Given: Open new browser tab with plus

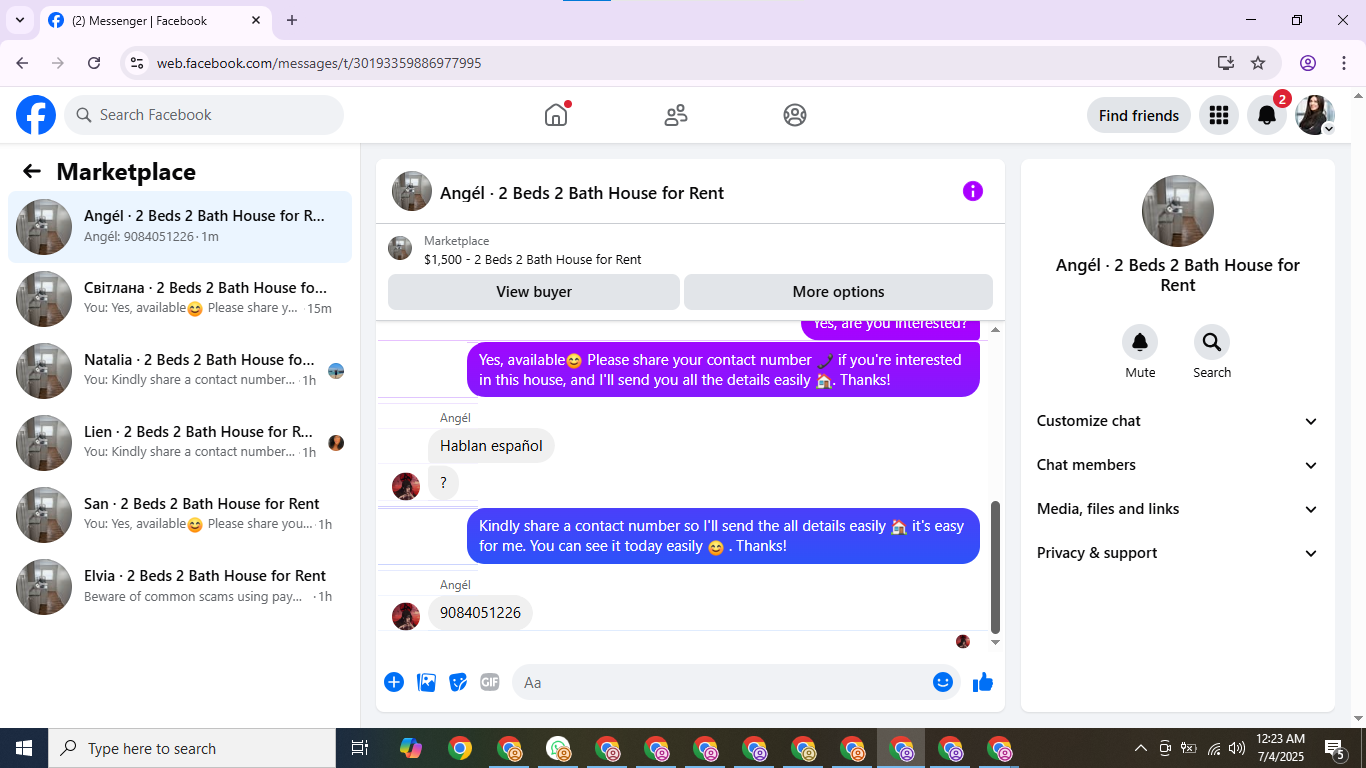Looking at the screenshot, I should (x=292, y=20).
